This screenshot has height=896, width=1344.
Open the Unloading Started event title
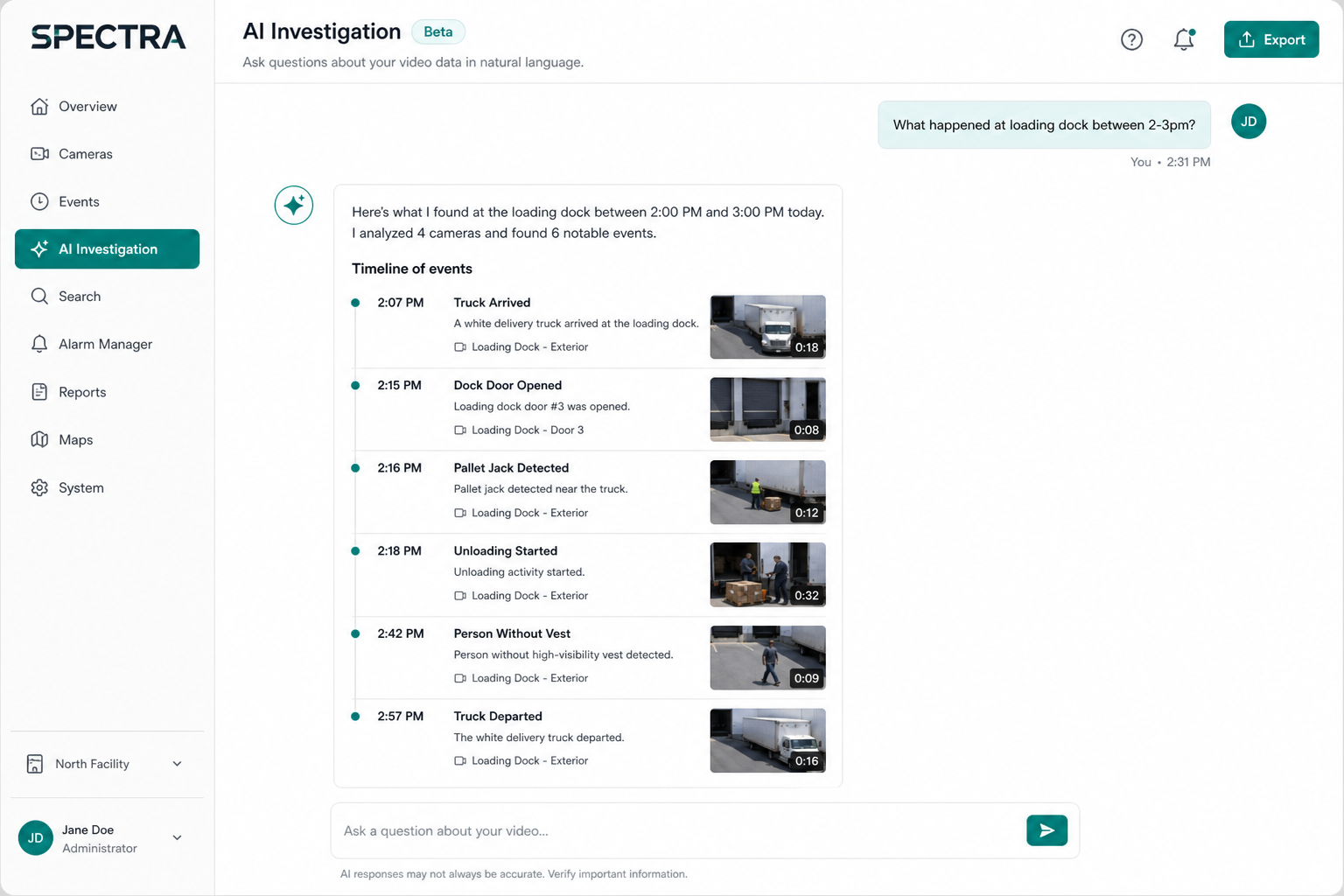505,550
